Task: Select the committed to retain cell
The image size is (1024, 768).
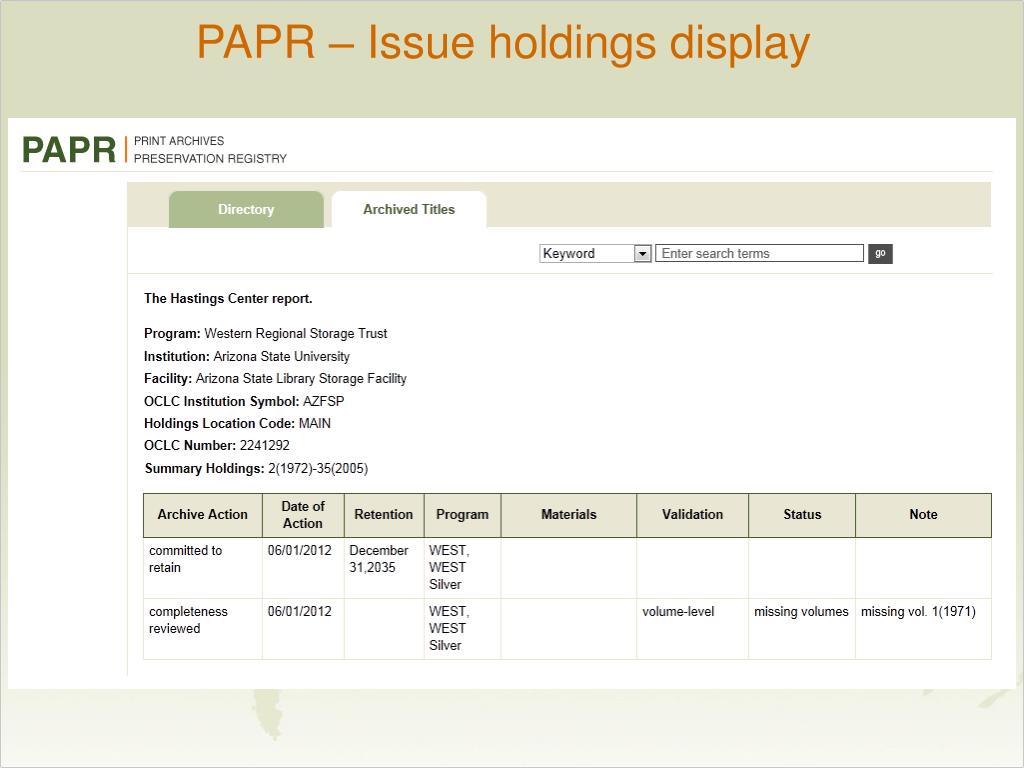Action: (x=202, y=568)
